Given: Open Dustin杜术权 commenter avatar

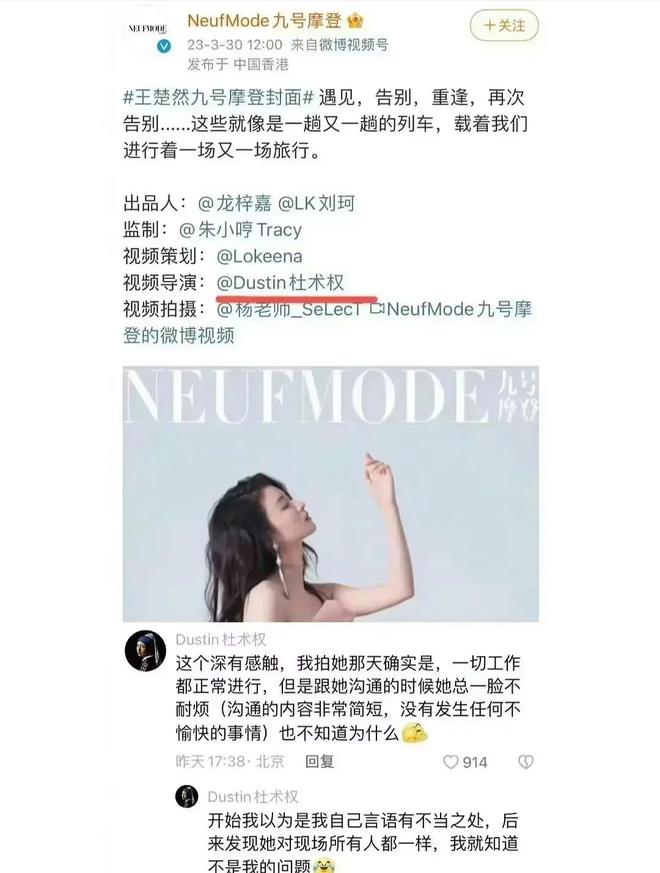Looking at the screenshot, I should click(x=145, y=651).
